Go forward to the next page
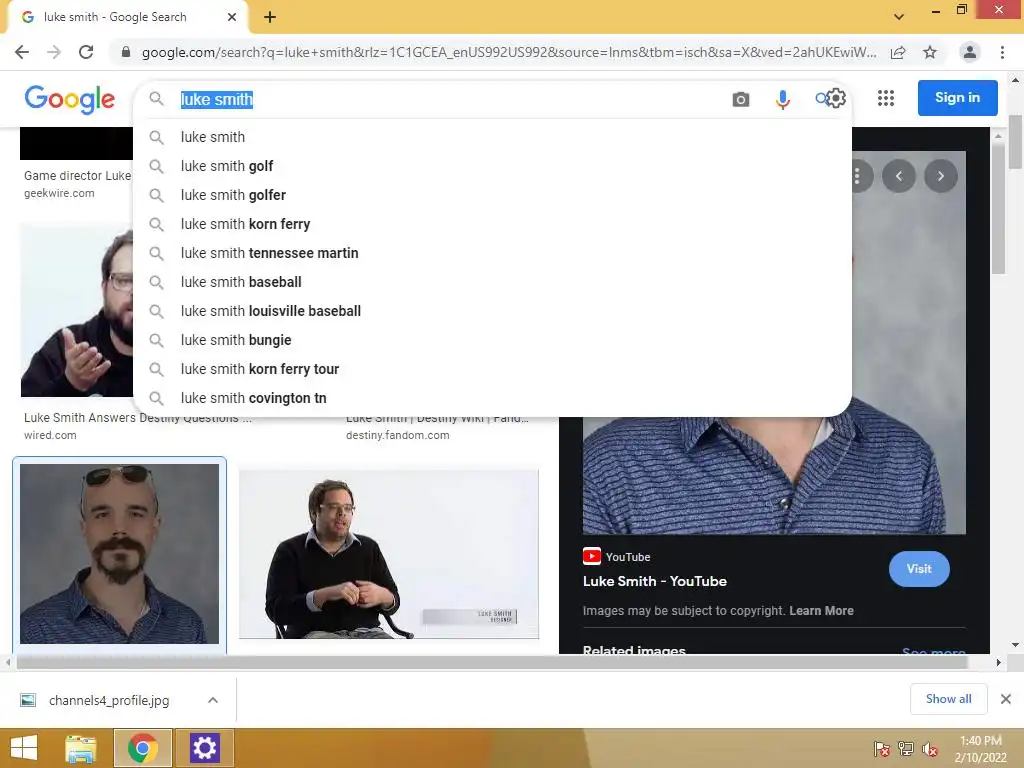The height and width of the screenshot is (768, 1024). point(54,52)
